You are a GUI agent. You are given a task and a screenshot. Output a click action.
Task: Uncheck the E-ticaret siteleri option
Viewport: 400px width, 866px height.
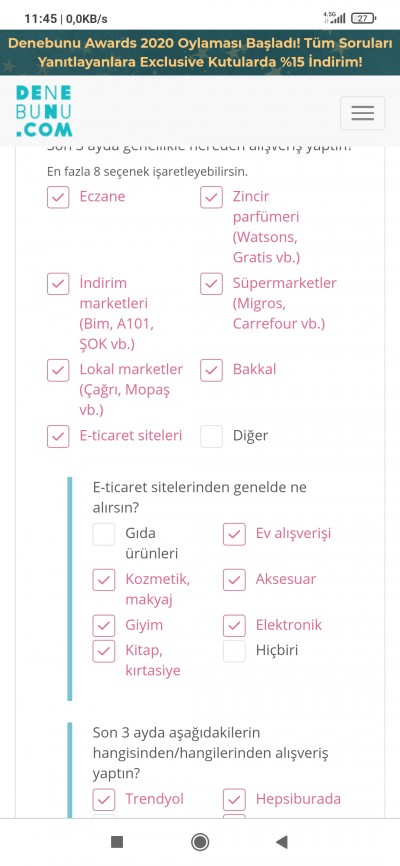coord(58,436)
